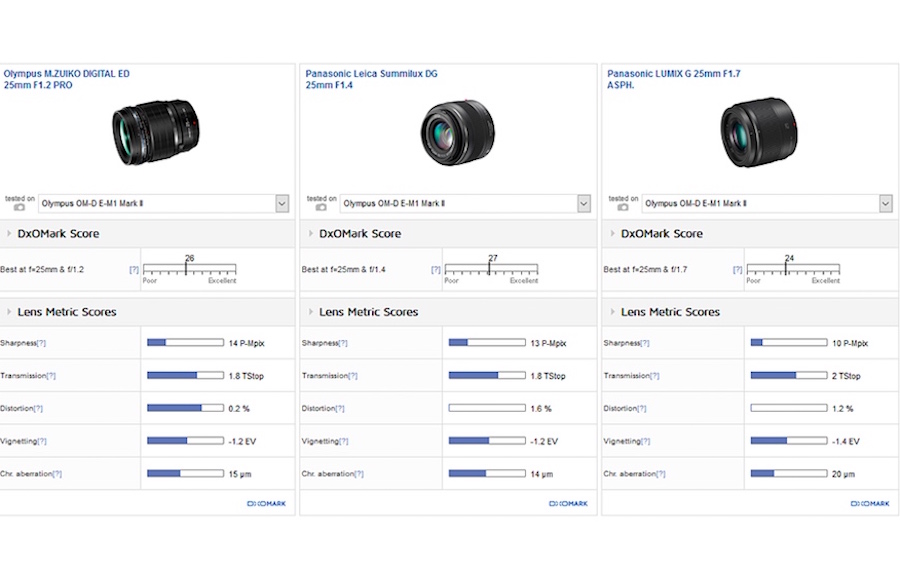900x572 pixels.
Task: Click the camera icon under Summilux lens
Action: click(322, 207)
